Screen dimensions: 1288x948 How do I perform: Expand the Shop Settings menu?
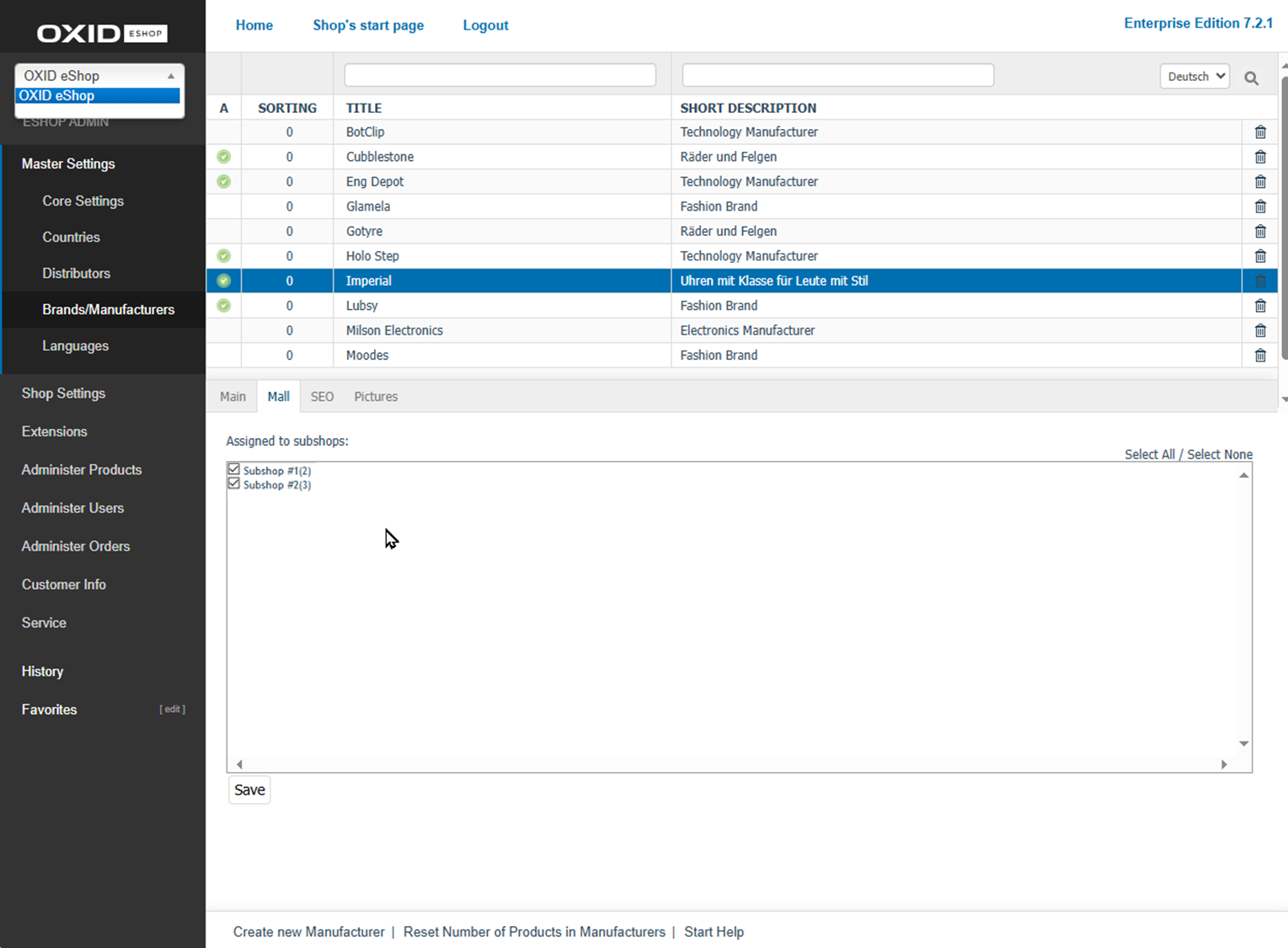pyautogui.click(x=63, y=394)
